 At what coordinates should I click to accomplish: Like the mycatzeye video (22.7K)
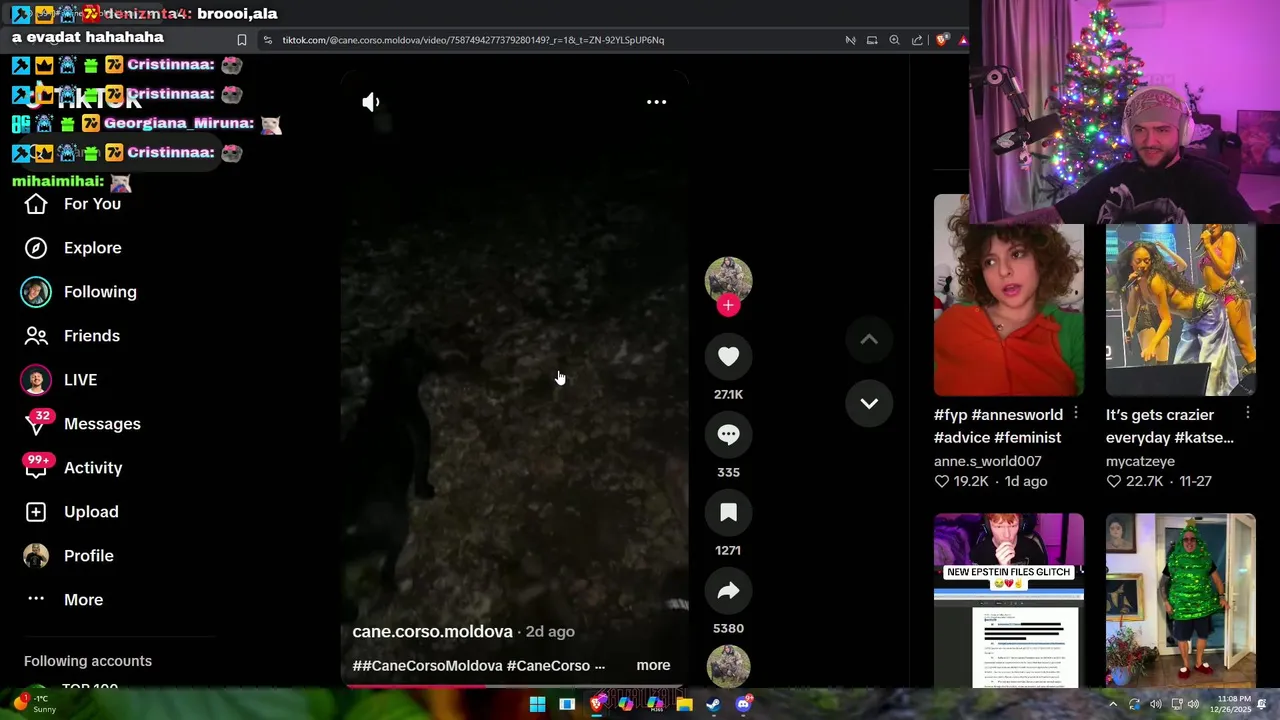tap(1113, 481)
